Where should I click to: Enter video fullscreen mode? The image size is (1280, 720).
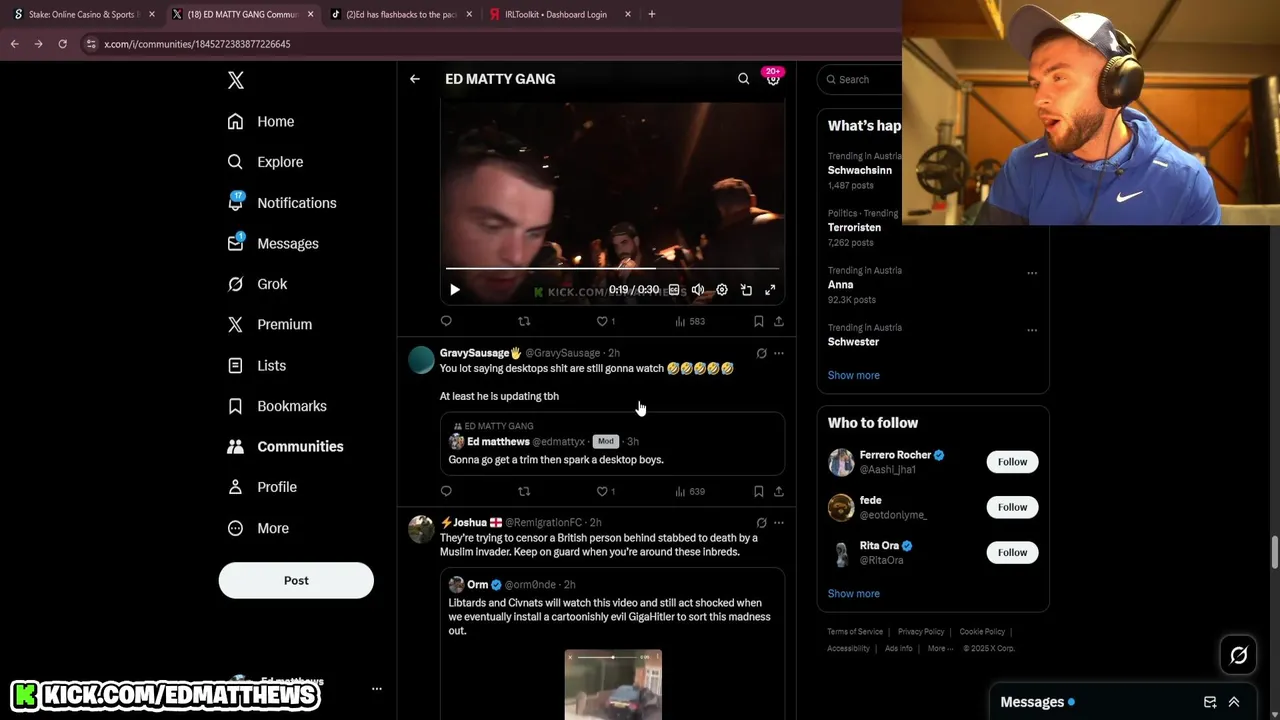[770, 290]
